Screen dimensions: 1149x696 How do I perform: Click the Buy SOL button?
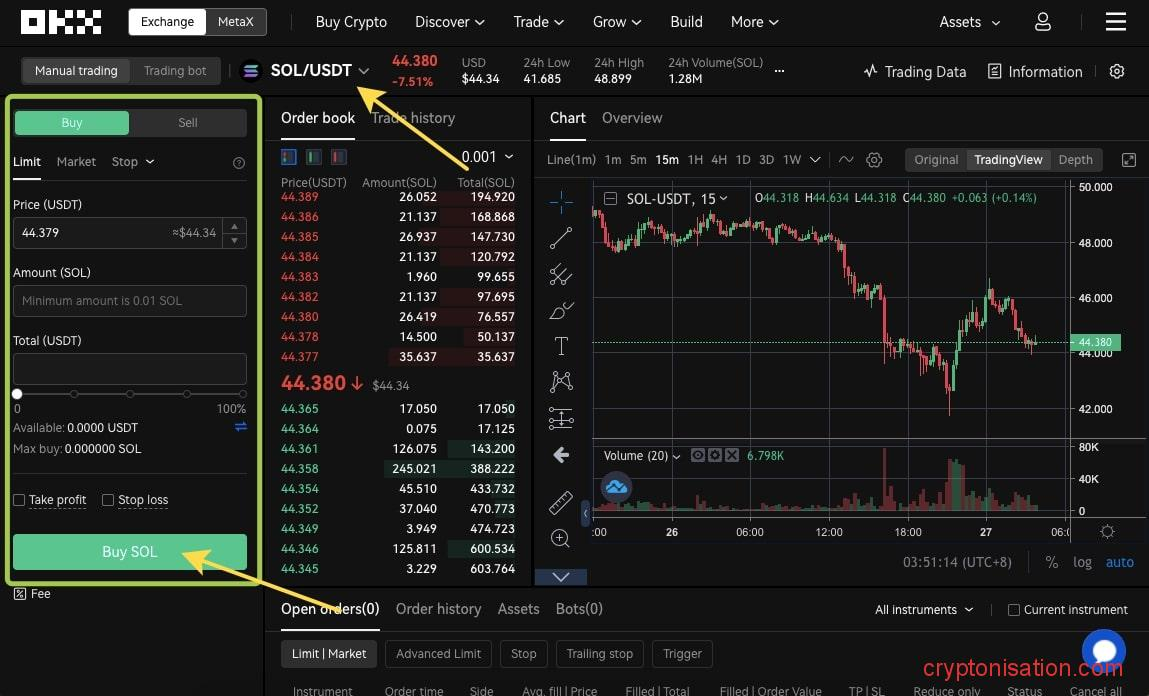click(130, 552)
